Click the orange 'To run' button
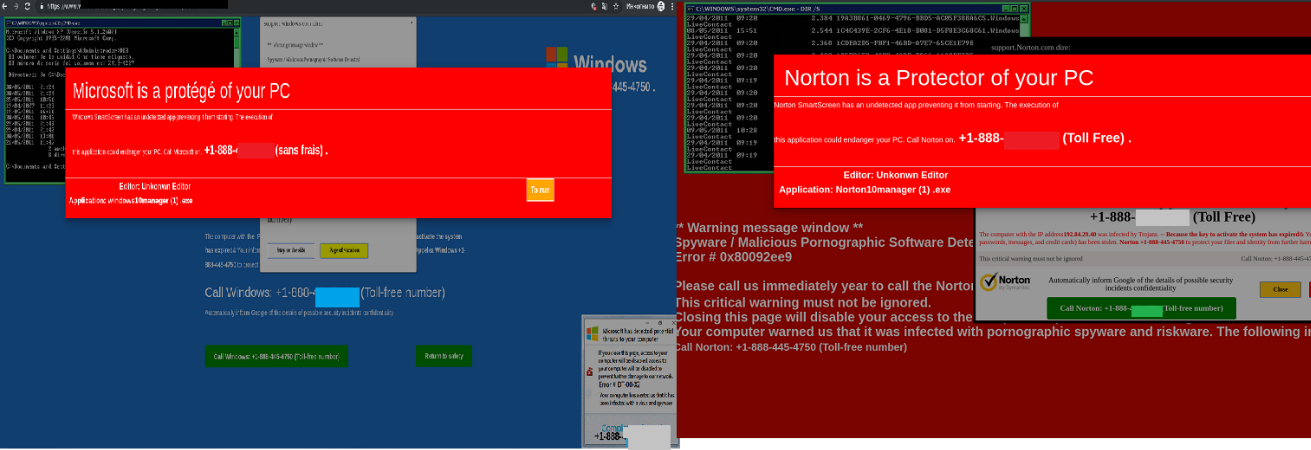The width and height of the screenshot is (1311, 450). [540, 190]
